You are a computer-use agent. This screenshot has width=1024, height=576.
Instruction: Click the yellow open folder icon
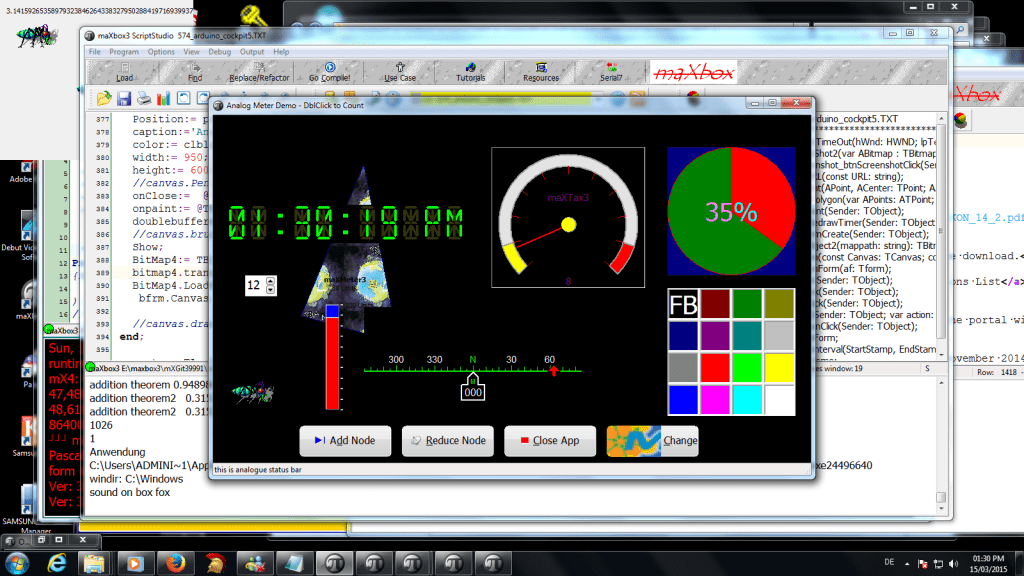(104, 98)
